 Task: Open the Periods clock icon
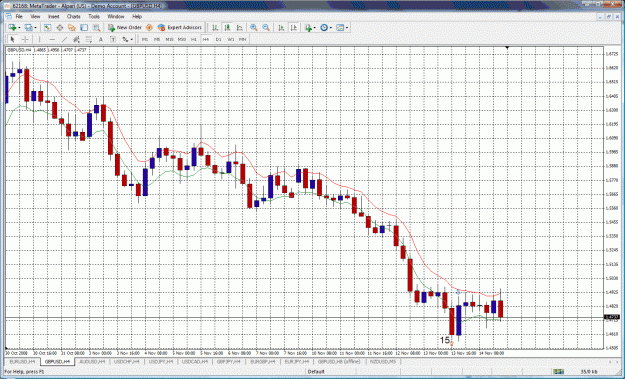324,27
